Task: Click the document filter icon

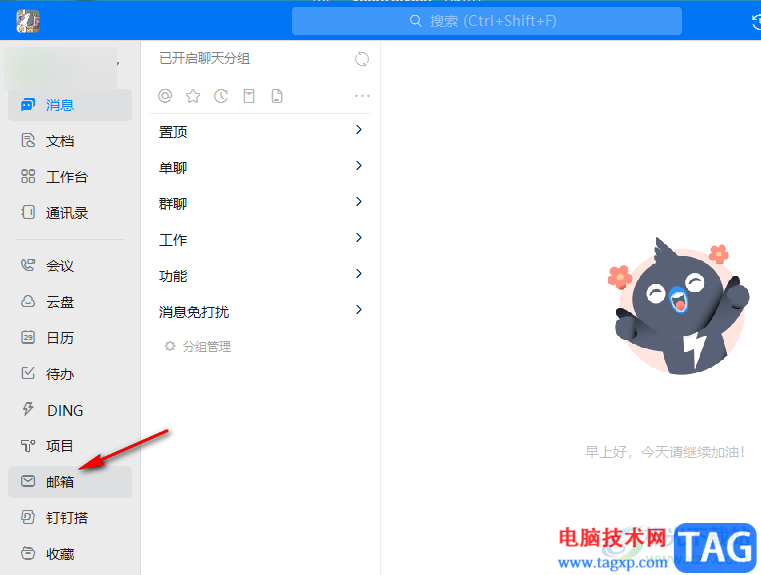Action: pos(277,96)
